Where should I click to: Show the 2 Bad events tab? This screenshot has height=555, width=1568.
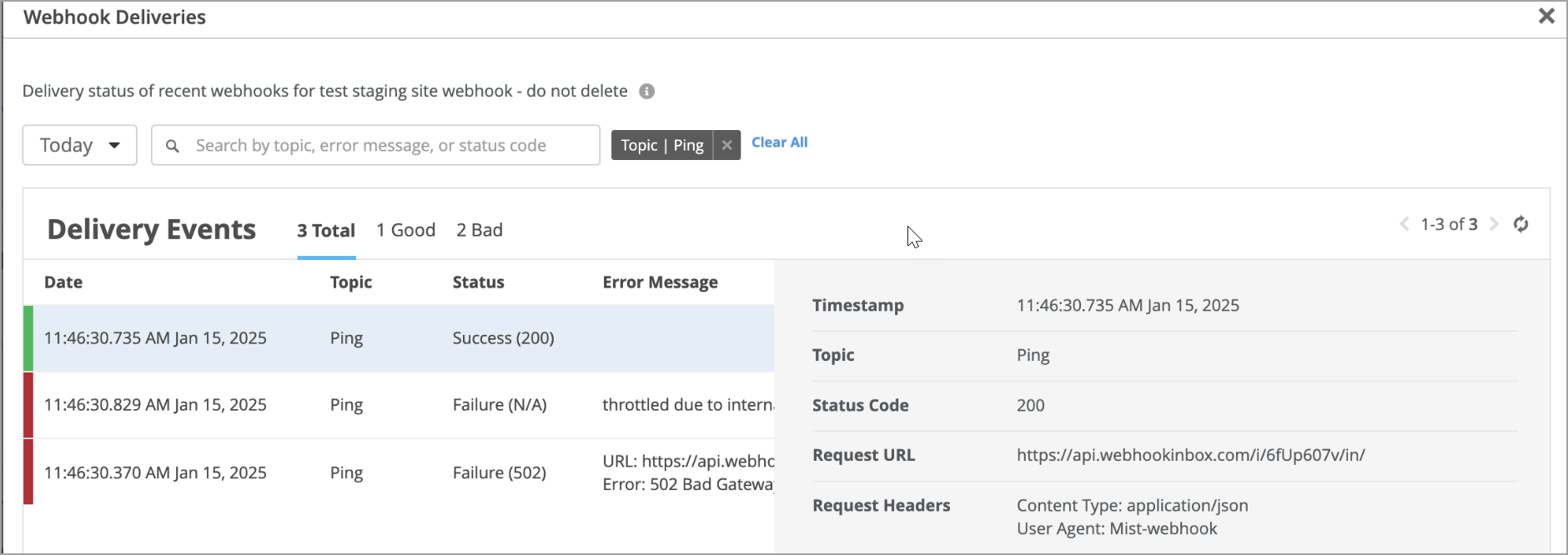click(x=480, y=231)
